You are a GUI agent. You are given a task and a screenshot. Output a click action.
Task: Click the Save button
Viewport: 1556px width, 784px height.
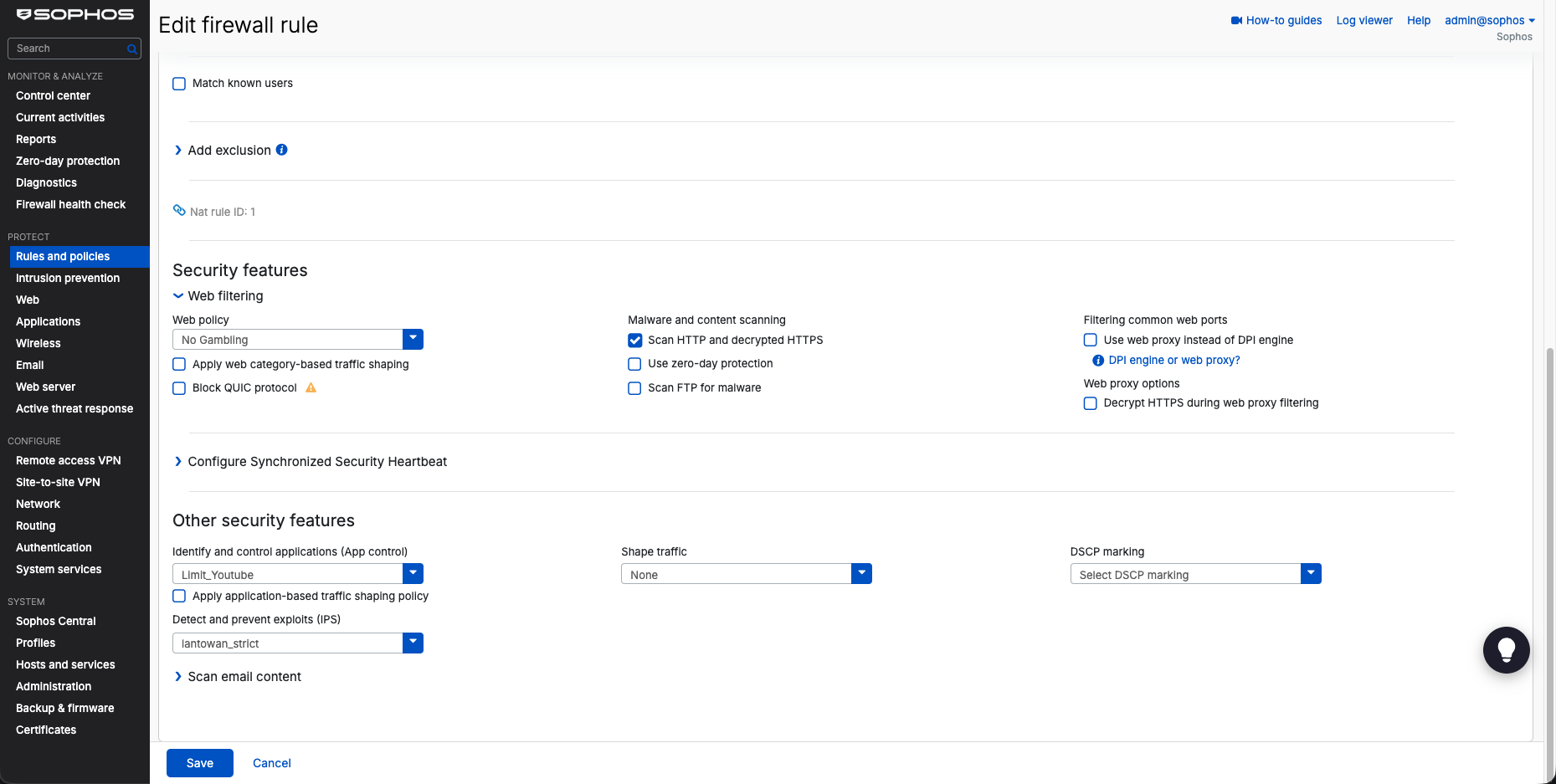coord(200,763)
